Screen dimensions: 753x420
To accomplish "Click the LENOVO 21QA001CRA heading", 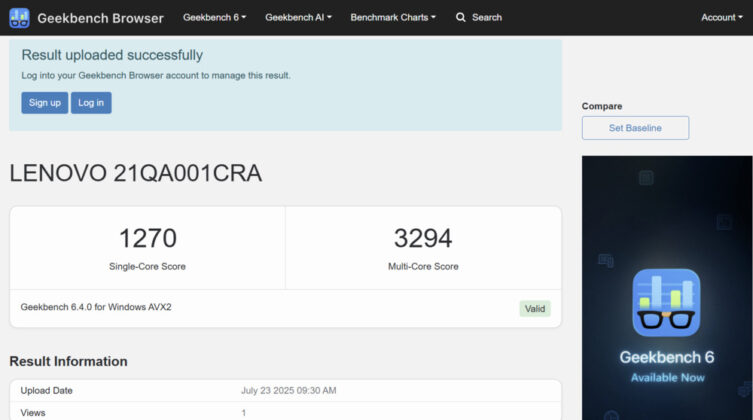I will [136, 173].
